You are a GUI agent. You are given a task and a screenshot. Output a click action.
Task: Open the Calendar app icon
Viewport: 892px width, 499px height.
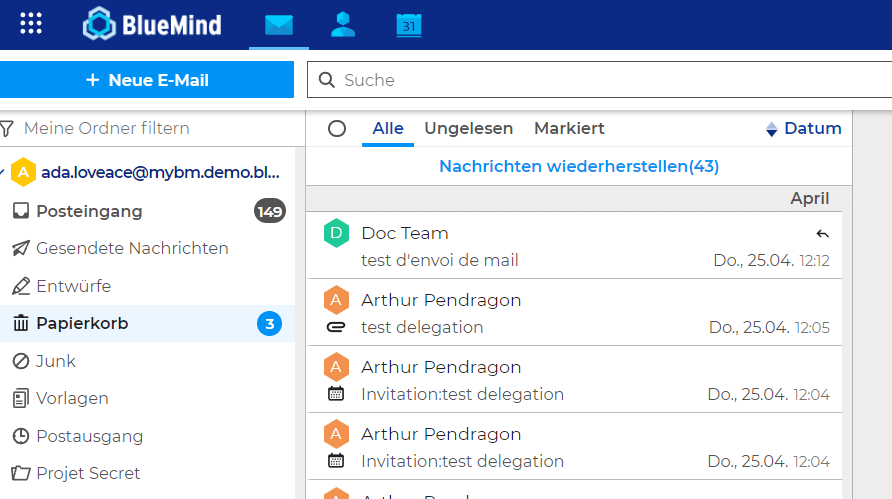(x=409, y=25)
